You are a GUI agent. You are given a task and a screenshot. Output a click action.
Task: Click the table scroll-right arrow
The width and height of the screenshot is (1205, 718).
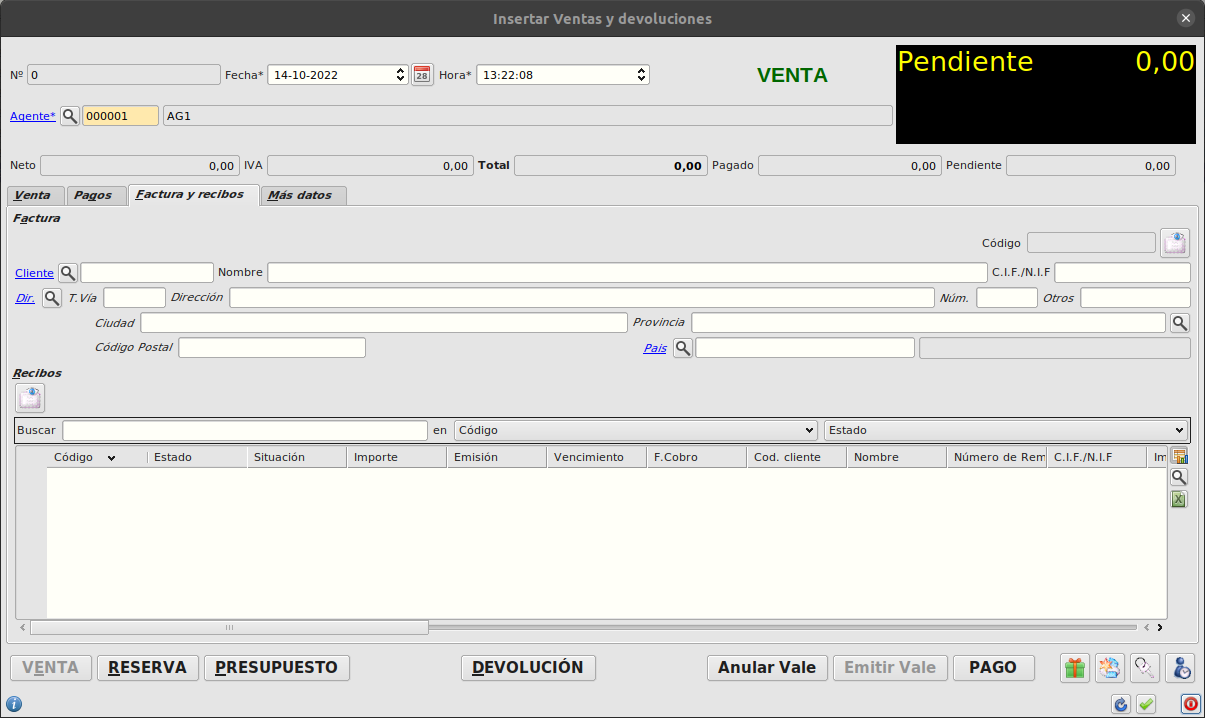pyautogui.click(x=1160, y=628)
